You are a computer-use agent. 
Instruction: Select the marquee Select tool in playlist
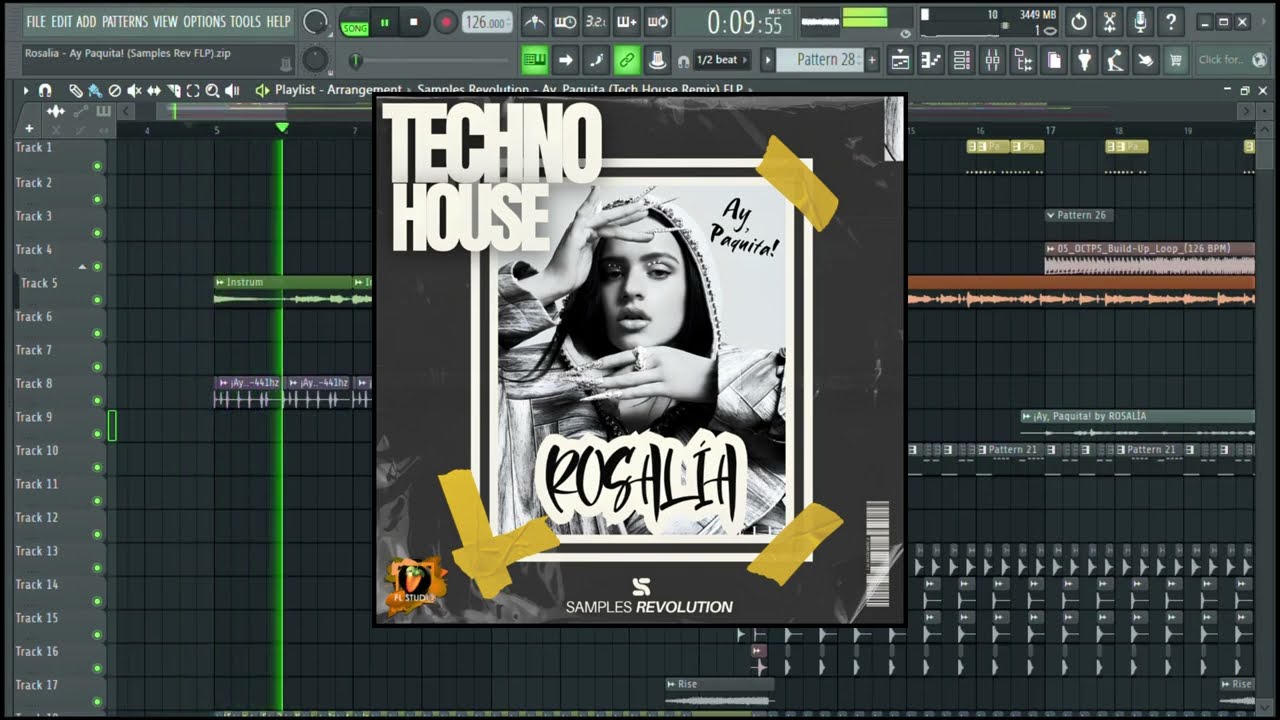click(x=193, y=90)
